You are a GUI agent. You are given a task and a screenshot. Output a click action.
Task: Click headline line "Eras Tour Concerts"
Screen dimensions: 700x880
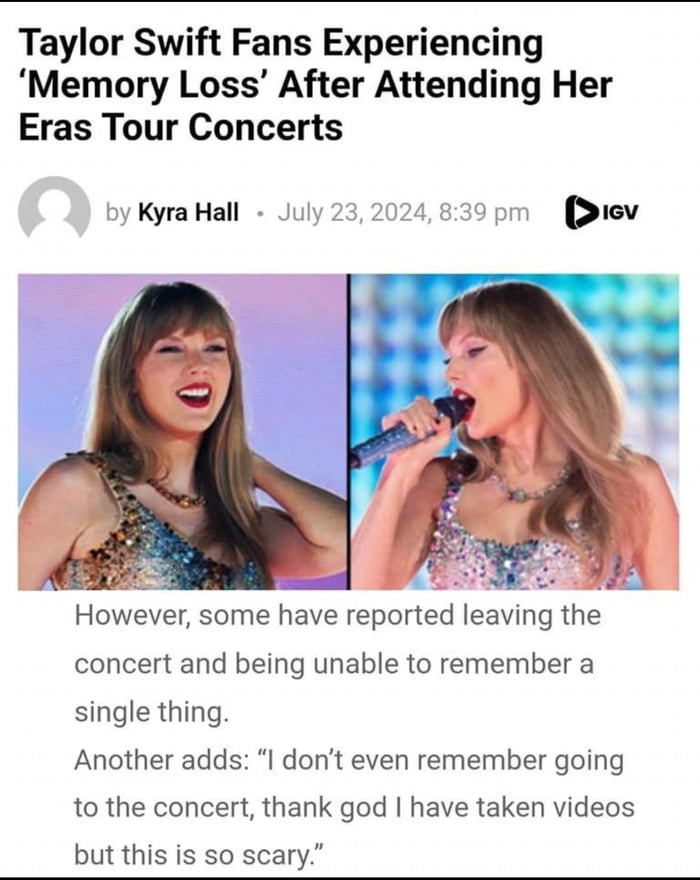tap(181, 127)
